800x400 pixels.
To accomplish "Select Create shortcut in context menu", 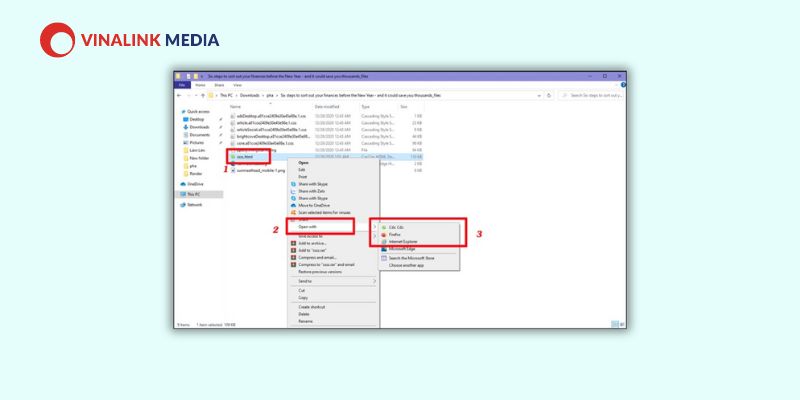I will pos(310,306).
